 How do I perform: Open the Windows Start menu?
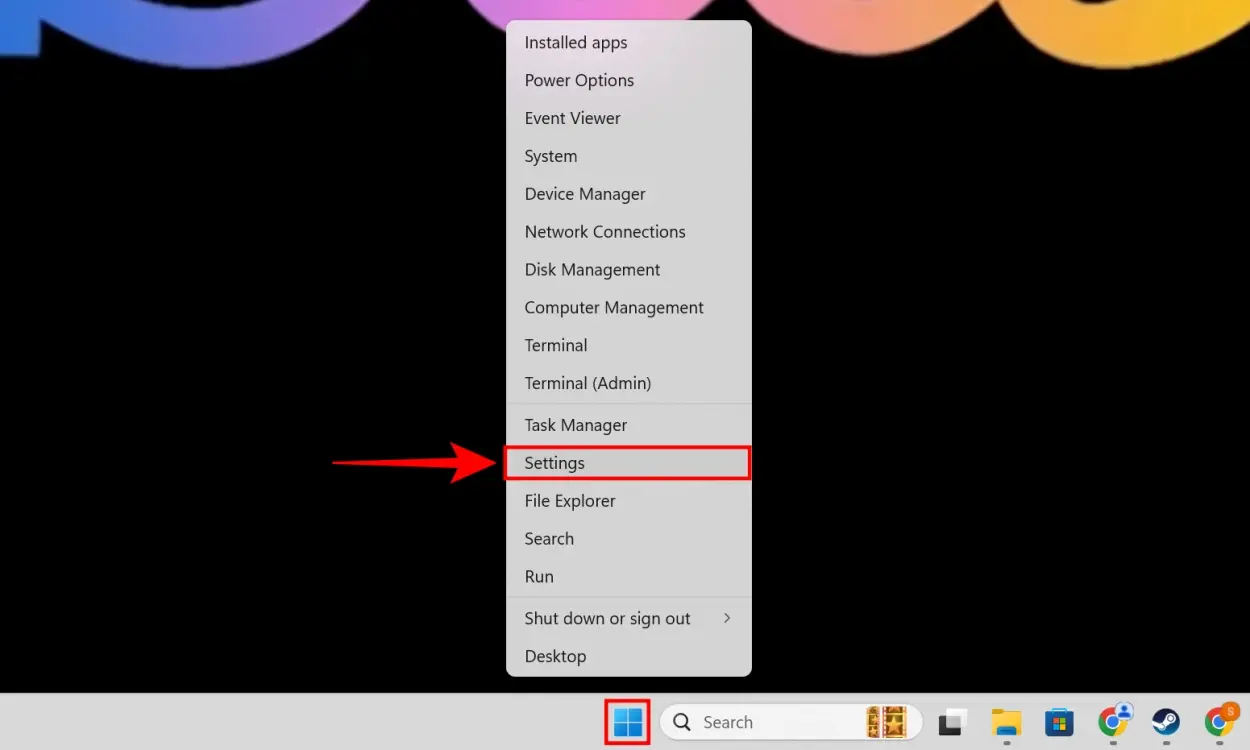pyautogui.click(x=627, y=721)
